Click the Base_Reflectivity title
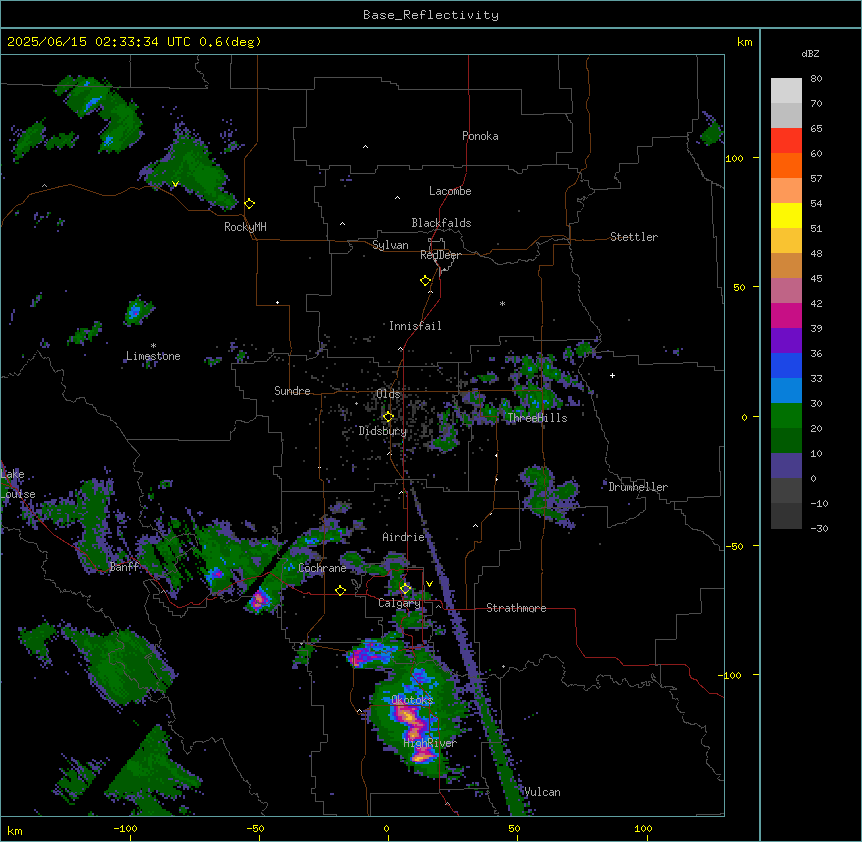This screenshot has width=862, height=842. 431,15
